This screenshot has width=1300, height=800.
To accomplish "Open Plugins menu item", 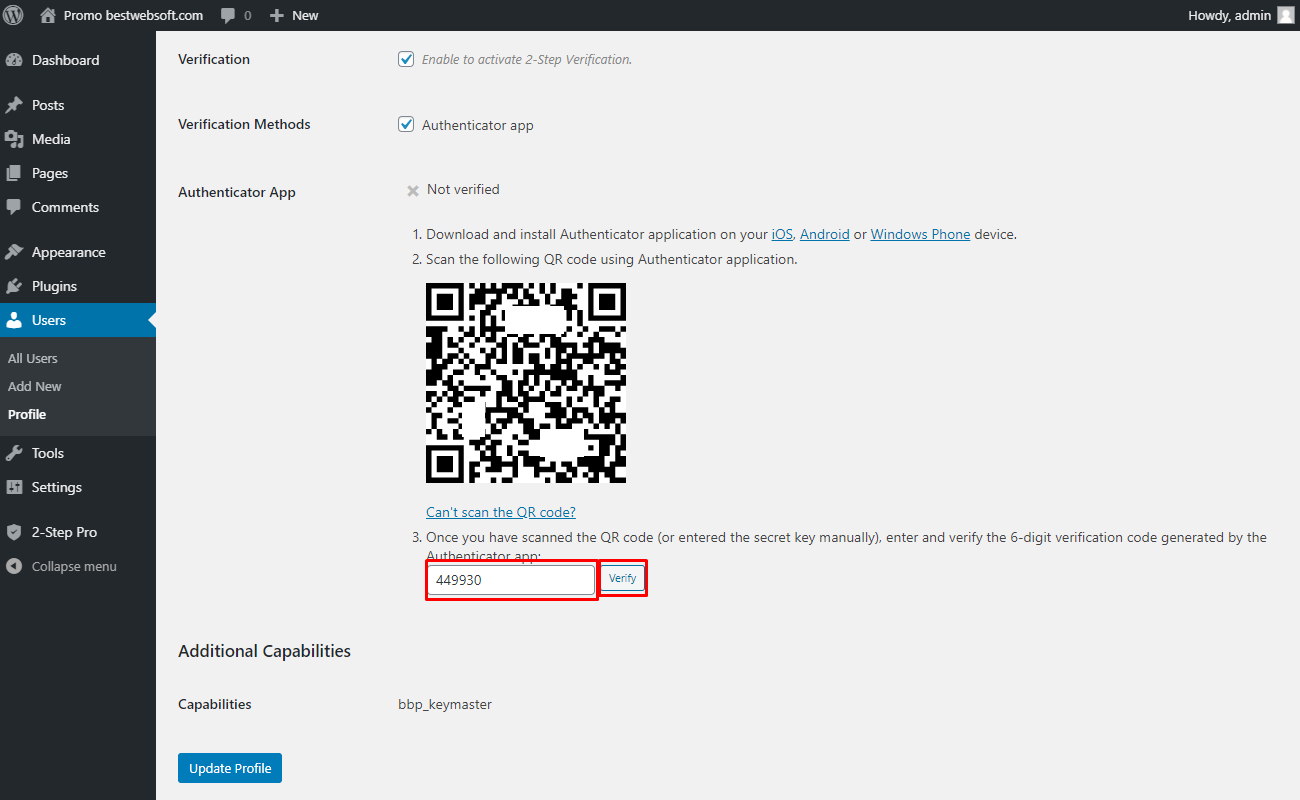I will [x=78, y=286].
